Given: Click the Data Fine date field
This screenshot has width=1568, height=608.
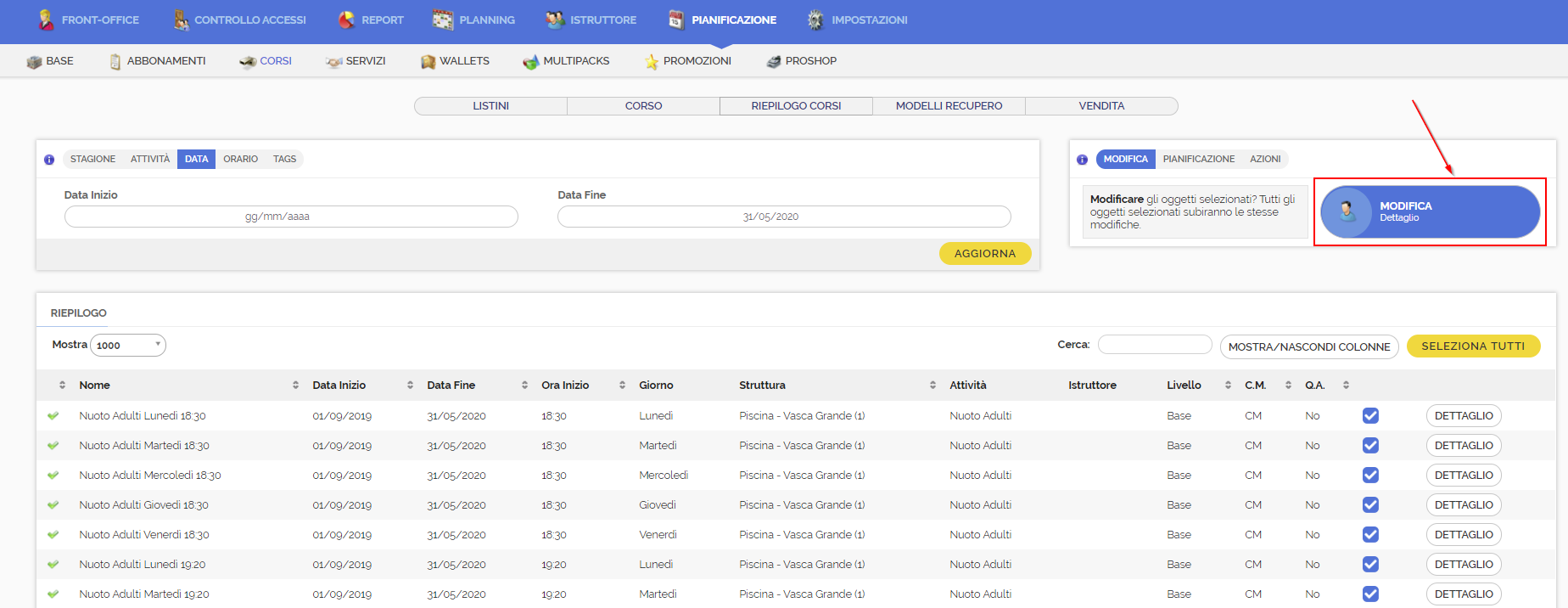Looking at the screenshot, I should [x=784, y=217].
